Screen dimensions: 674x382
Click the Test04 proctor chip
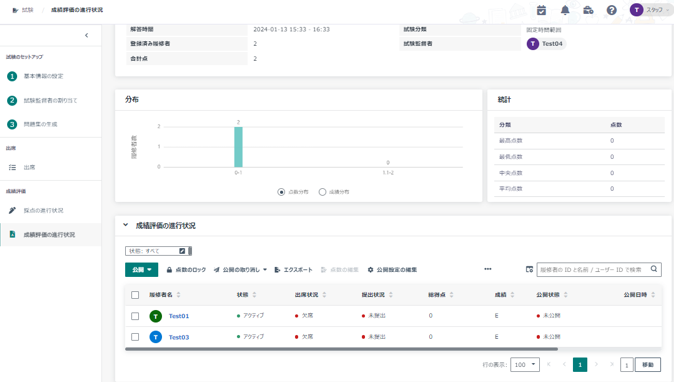546,43
